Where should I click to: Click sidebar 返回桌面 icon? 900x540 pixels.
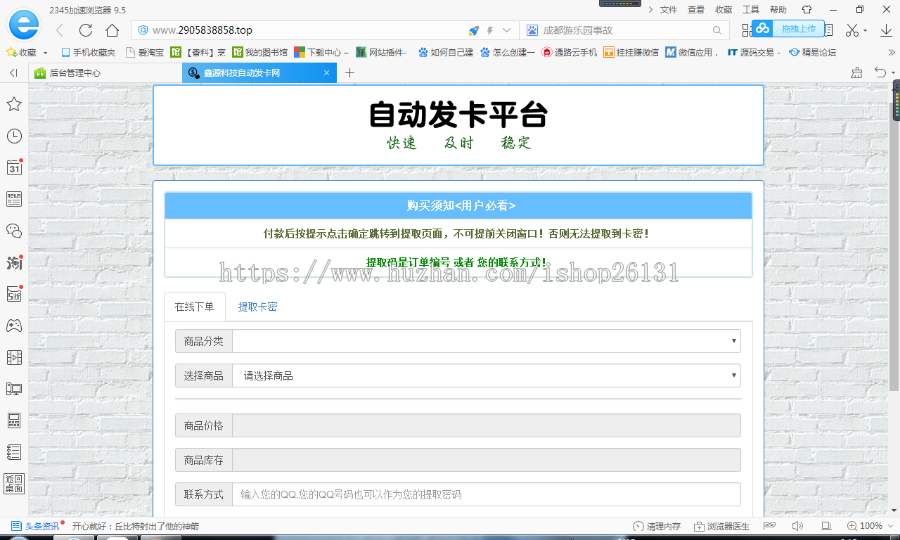(x=14, y=484)
